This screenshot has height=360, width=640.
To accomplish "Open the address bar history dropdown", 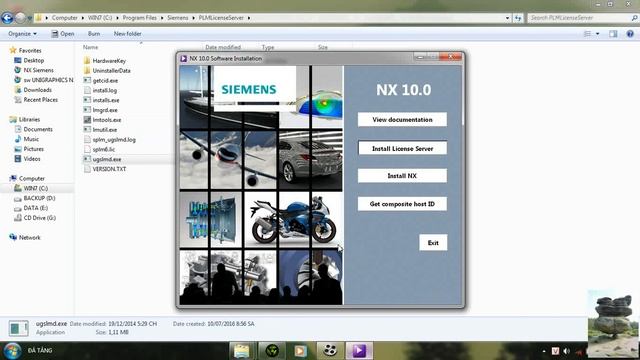I will 507,18.
